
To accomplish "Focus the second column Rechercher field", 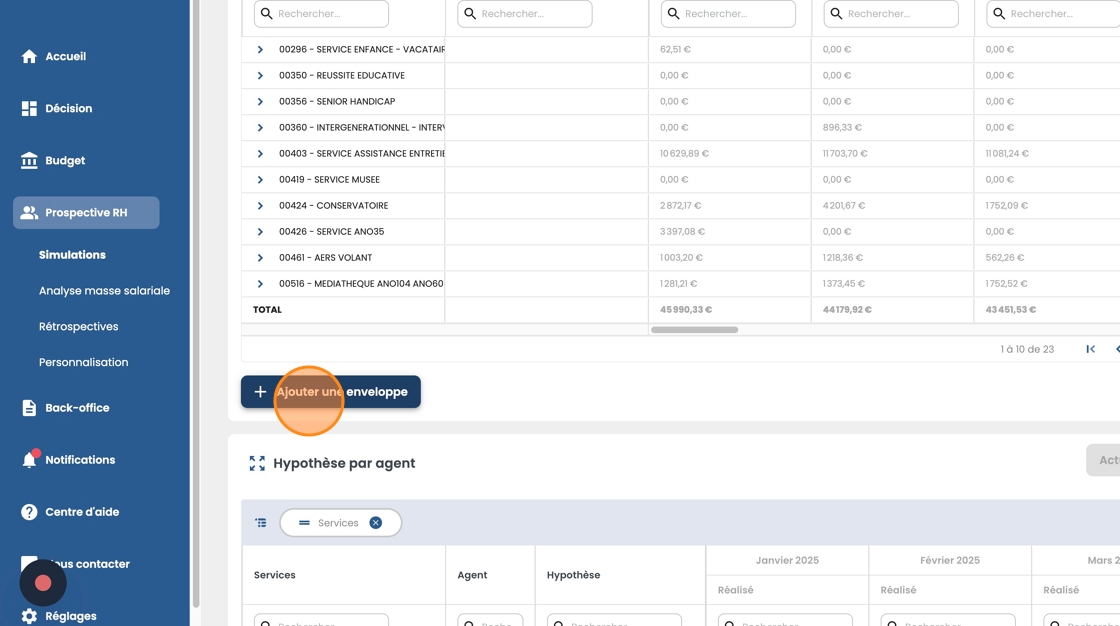I will point(525,14).
